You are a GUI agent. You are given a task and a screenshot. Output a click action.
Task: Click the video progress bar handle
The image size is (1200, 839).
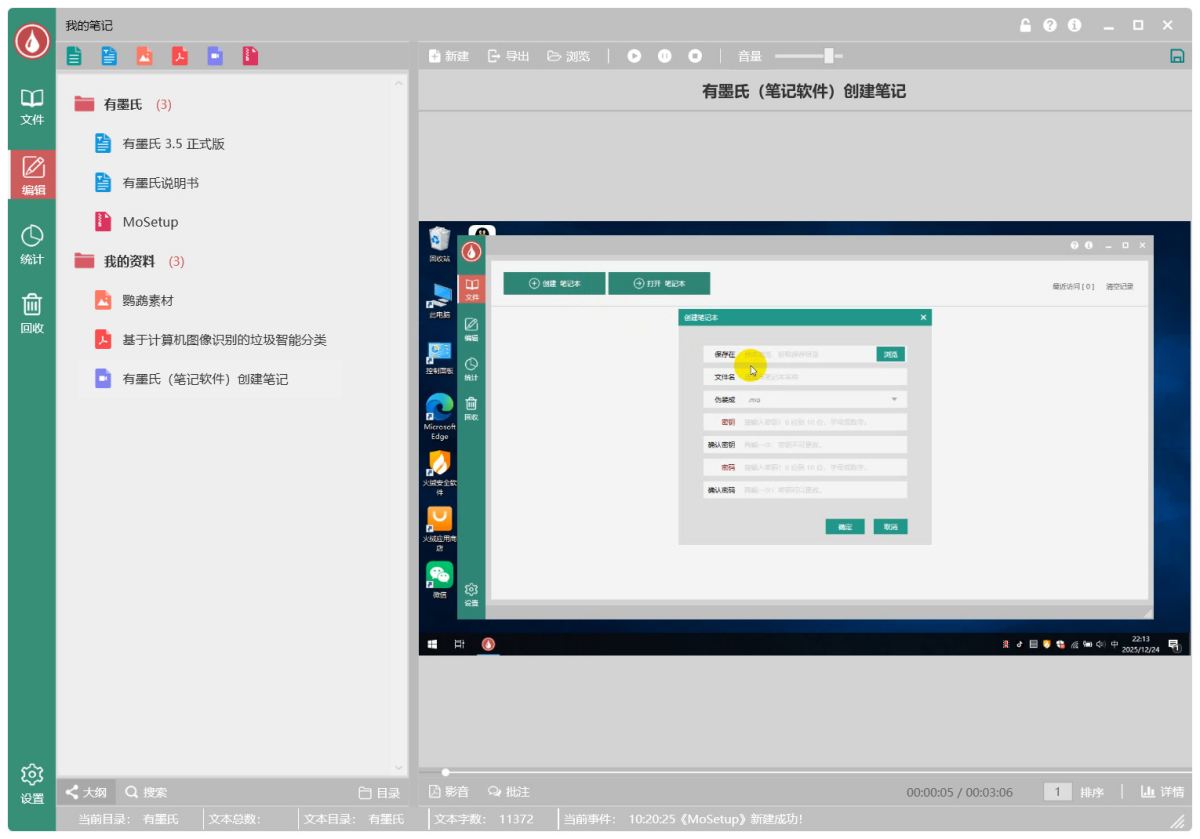pos(445,772)
